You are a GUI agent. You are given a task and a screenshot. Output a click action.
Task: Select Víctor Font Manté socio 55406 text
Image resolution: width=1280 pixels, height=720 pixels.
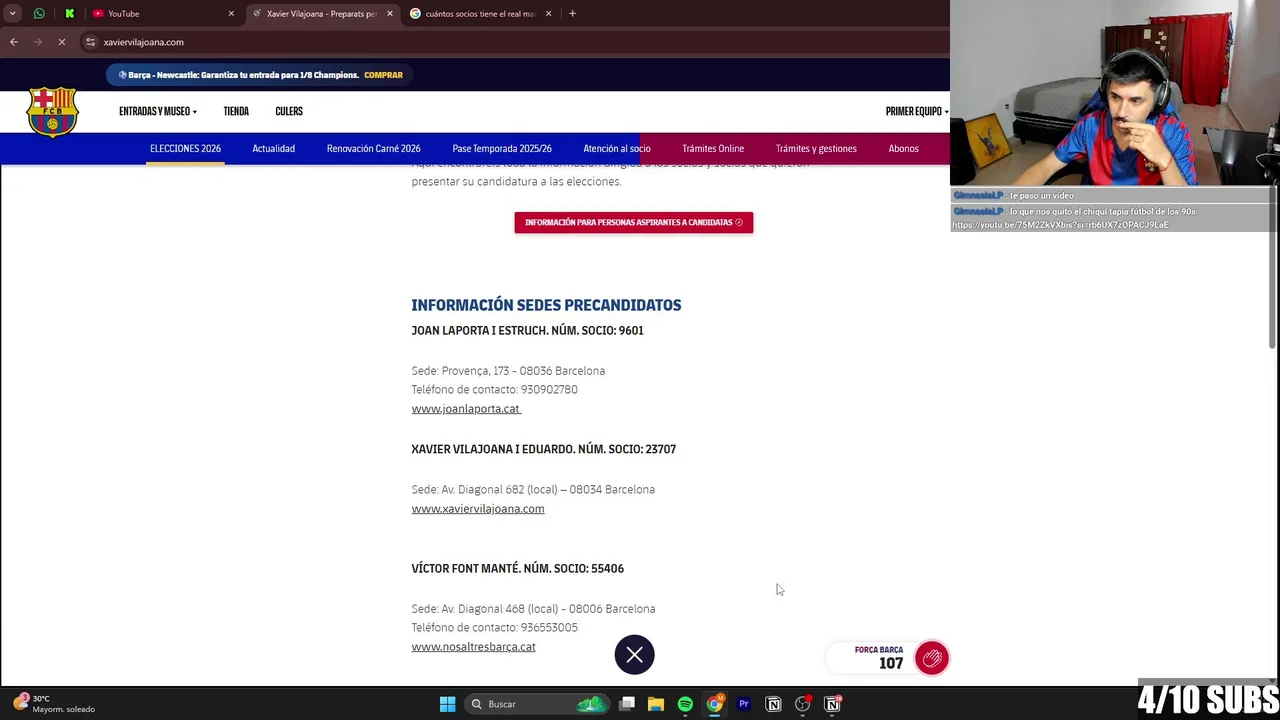[517, 568]
